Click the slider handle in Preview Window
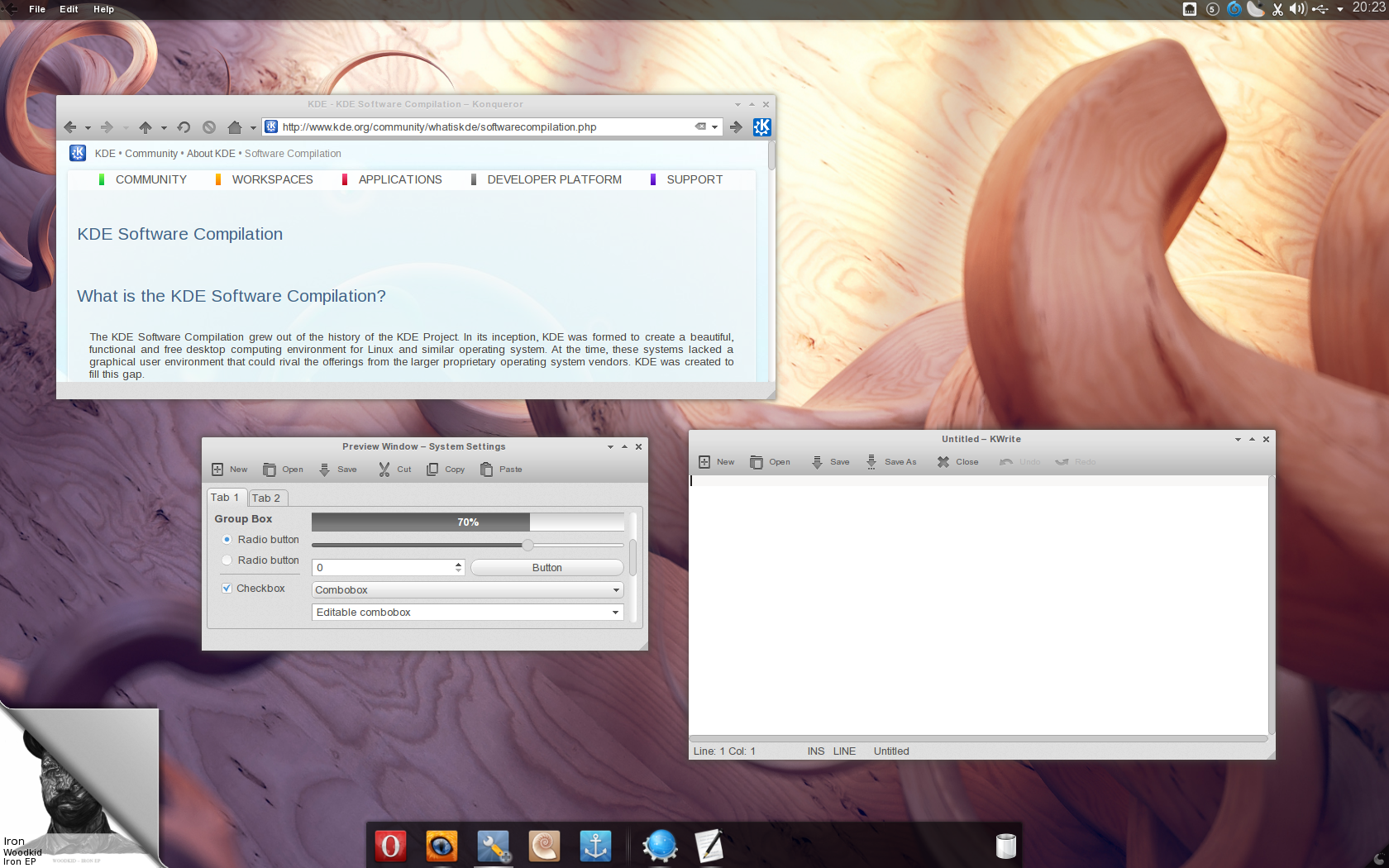This screenshot has width=1389, height=868. click(527, 545)
